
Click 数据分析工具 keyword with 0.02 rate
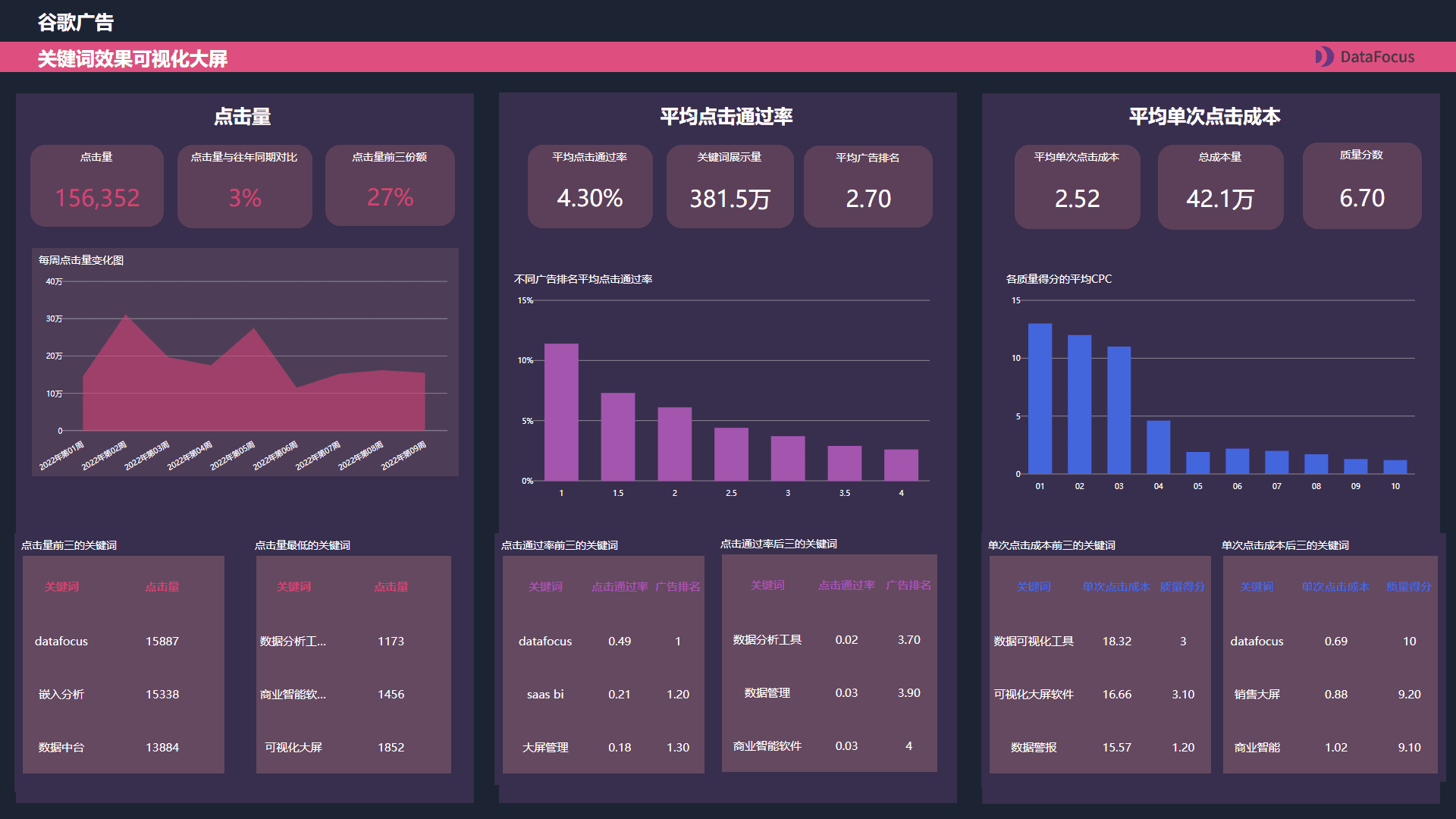pyautogui.click(x=767, y=639)
